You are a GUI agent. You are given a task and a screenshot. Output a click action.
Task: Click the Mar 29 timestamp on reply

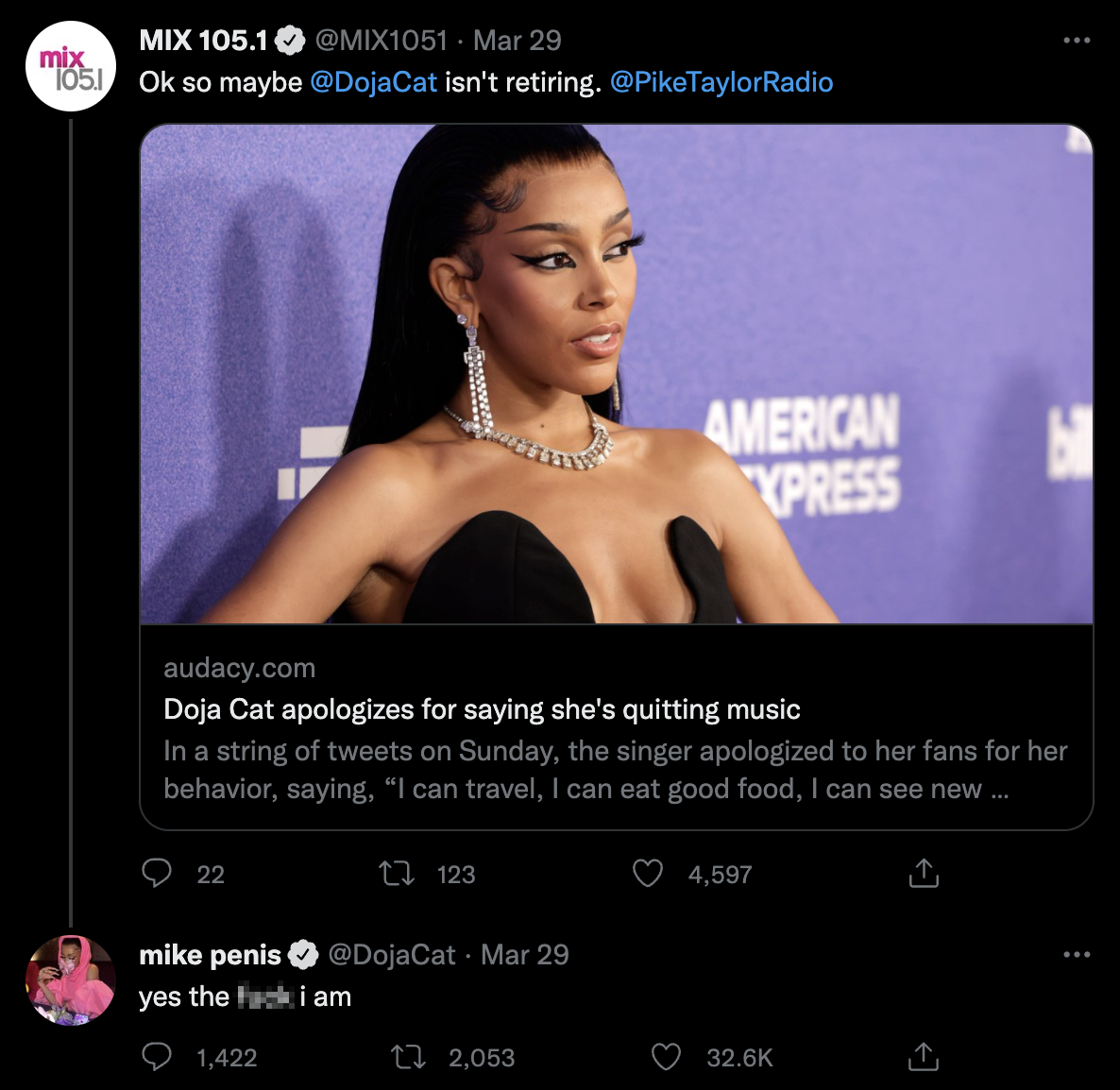point(524,955)
